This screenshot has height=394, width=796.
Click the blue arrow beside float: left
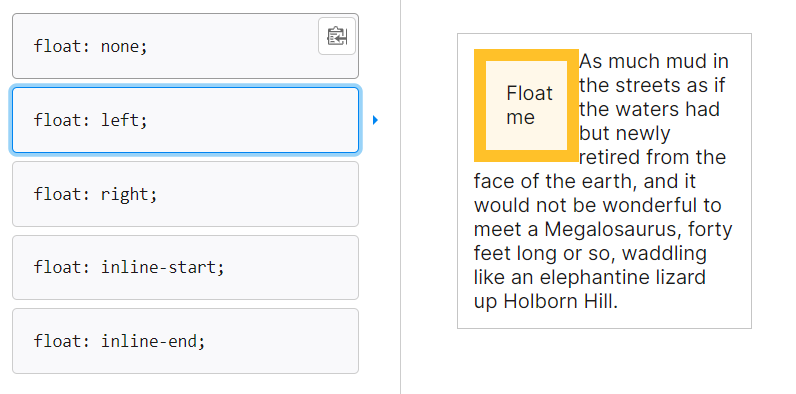375,120
